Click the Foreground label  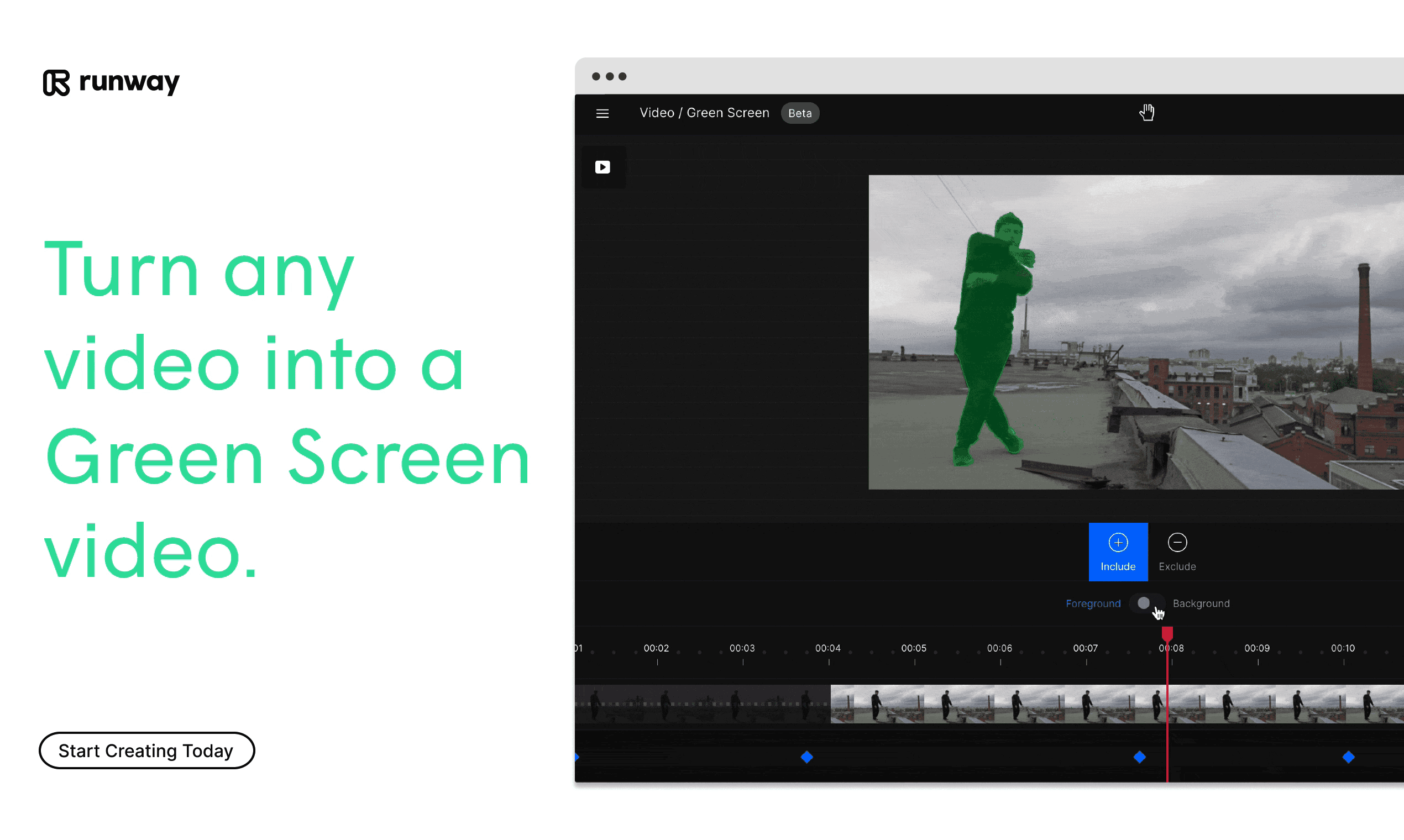[x=1093, y=603]
